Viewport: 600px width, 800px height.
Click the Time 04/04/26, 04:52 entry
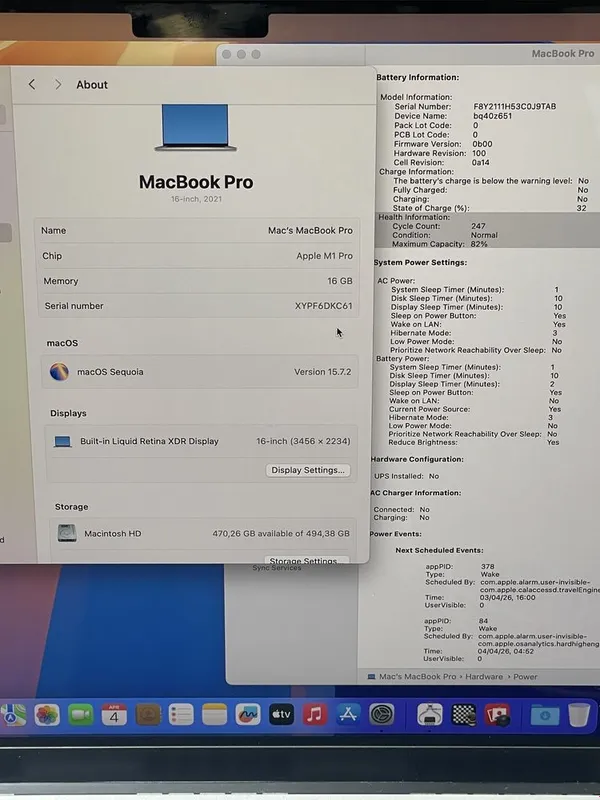pos(479,651)
